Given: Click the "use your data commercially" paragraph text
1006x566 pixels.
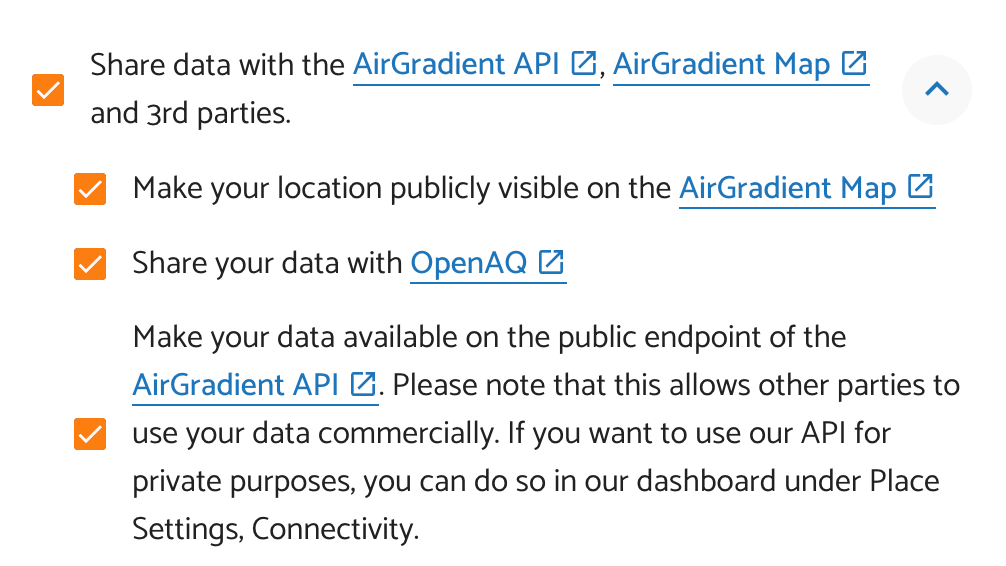Looking at the screenshot, I should coord(315,434).
